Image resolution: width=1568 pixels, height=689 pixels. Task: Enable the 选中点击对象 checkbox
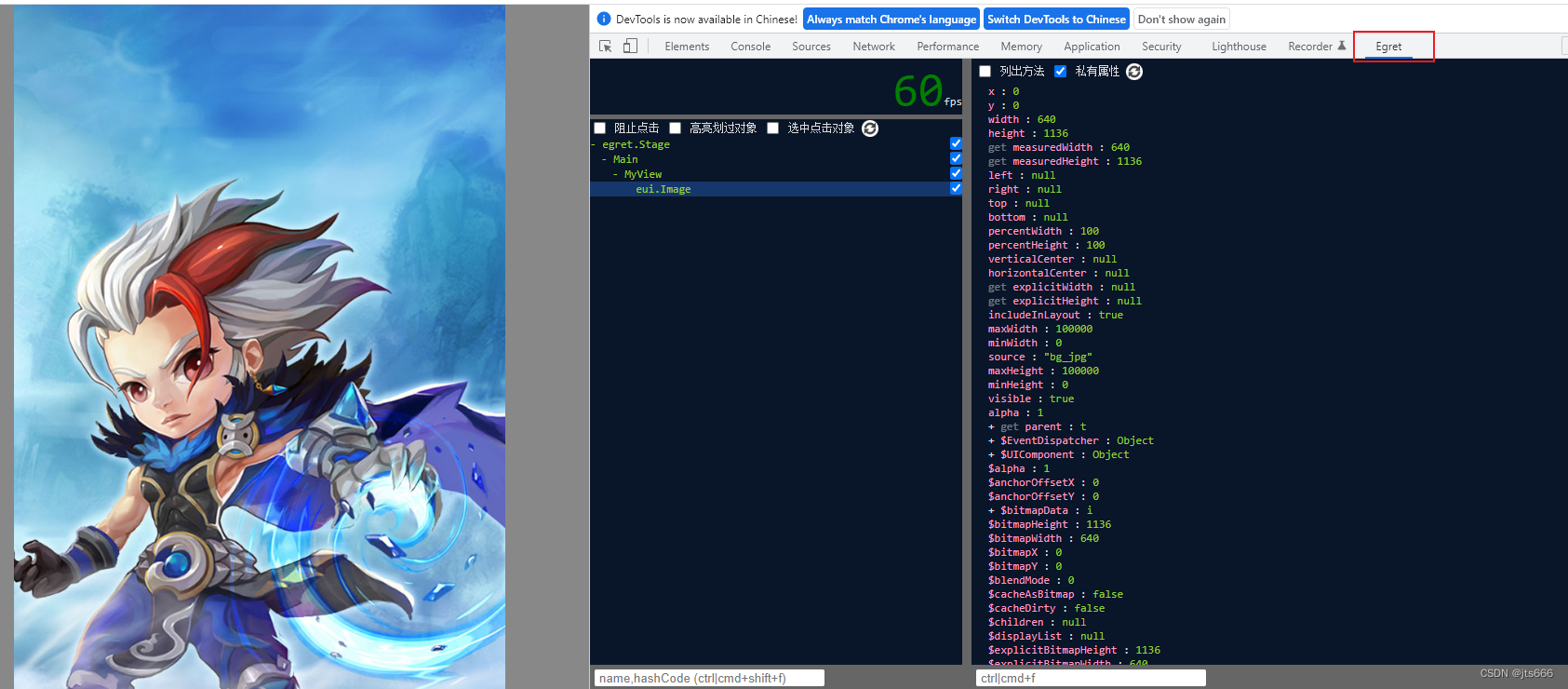773,128
